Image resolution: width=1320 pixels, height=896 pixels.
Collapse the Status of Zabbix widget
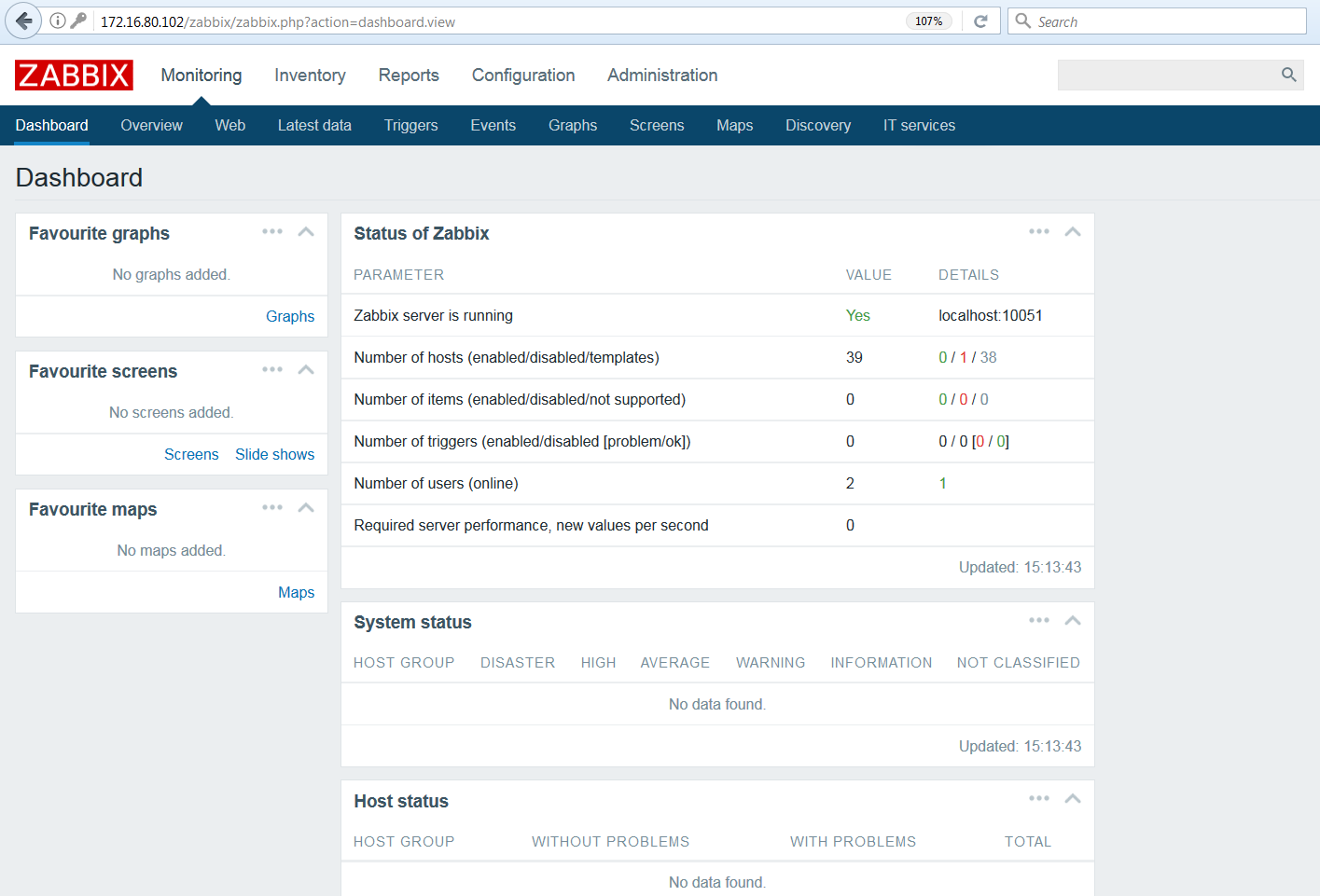(x=1073, y=231)
